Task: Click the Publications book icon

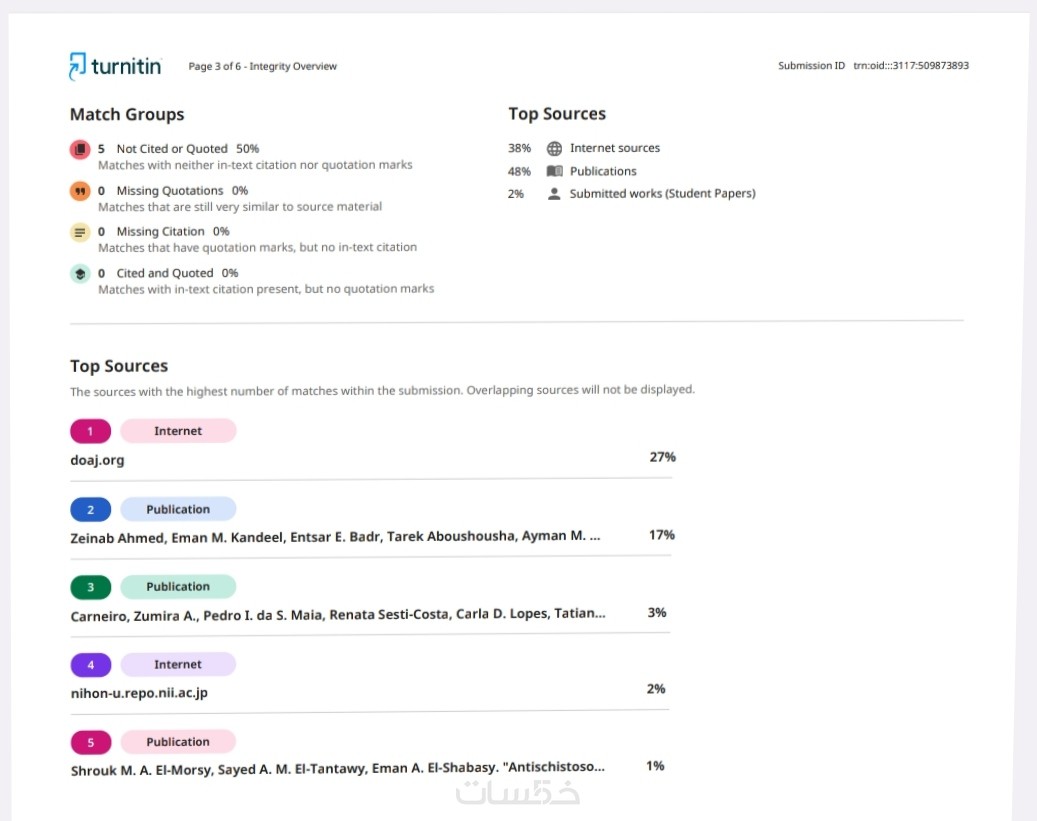Action: (x=554, y=171)
